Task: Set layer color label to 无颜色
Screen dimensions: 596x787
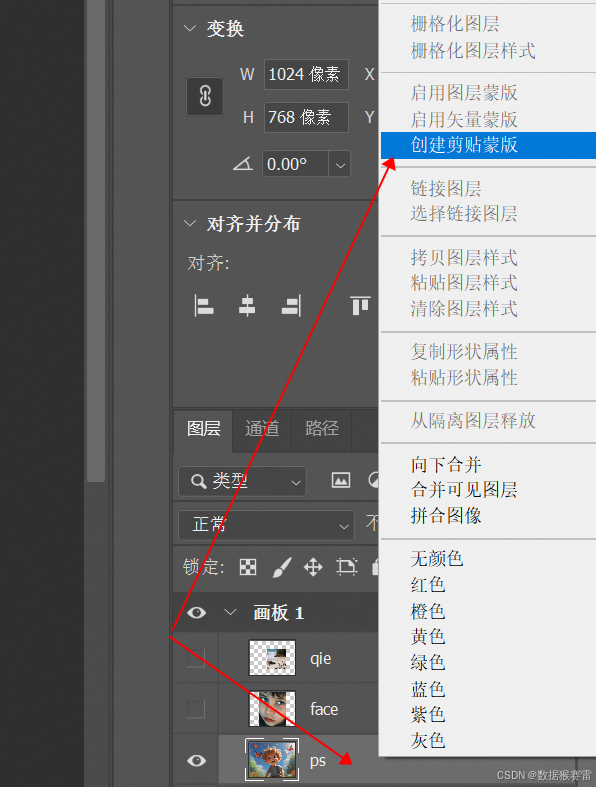Action: pos(437,559)
